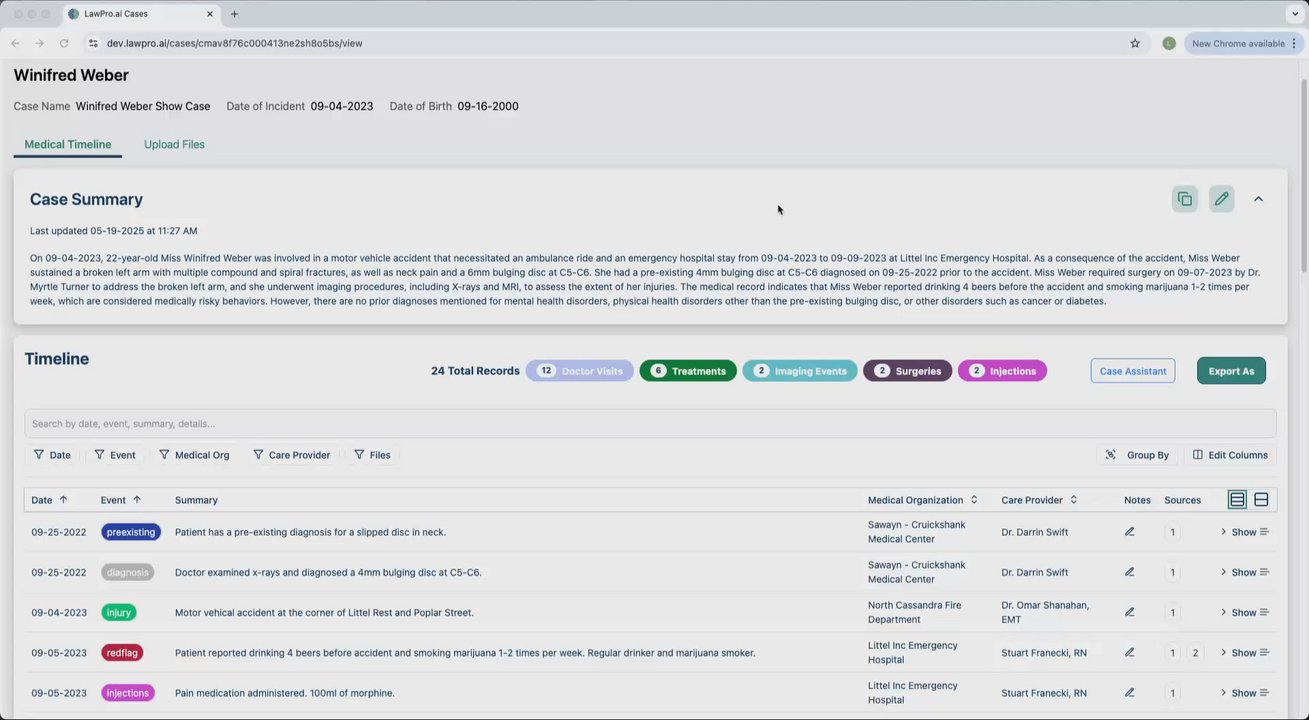Screen dimensions: 1309x720
Task: Open source 2 for the redflag row
Action: coord(1195,653)
